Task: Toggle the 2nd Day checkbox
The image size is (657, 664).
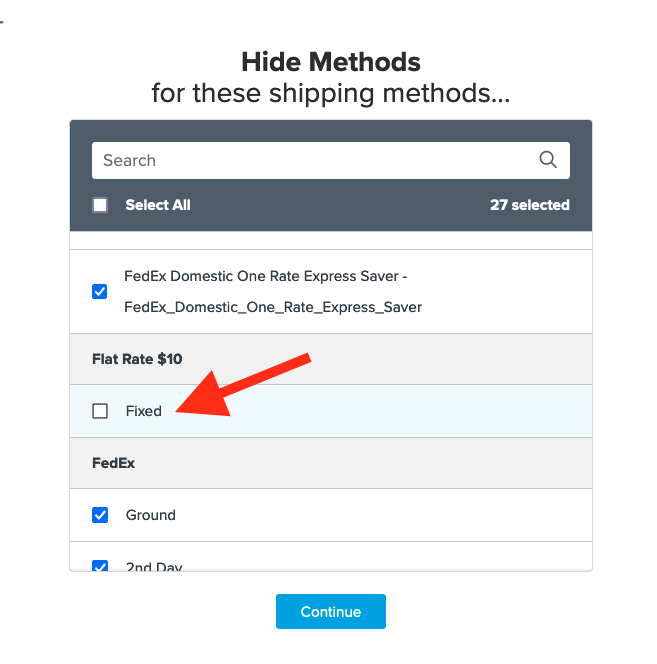Action: [x=100, y=566]
